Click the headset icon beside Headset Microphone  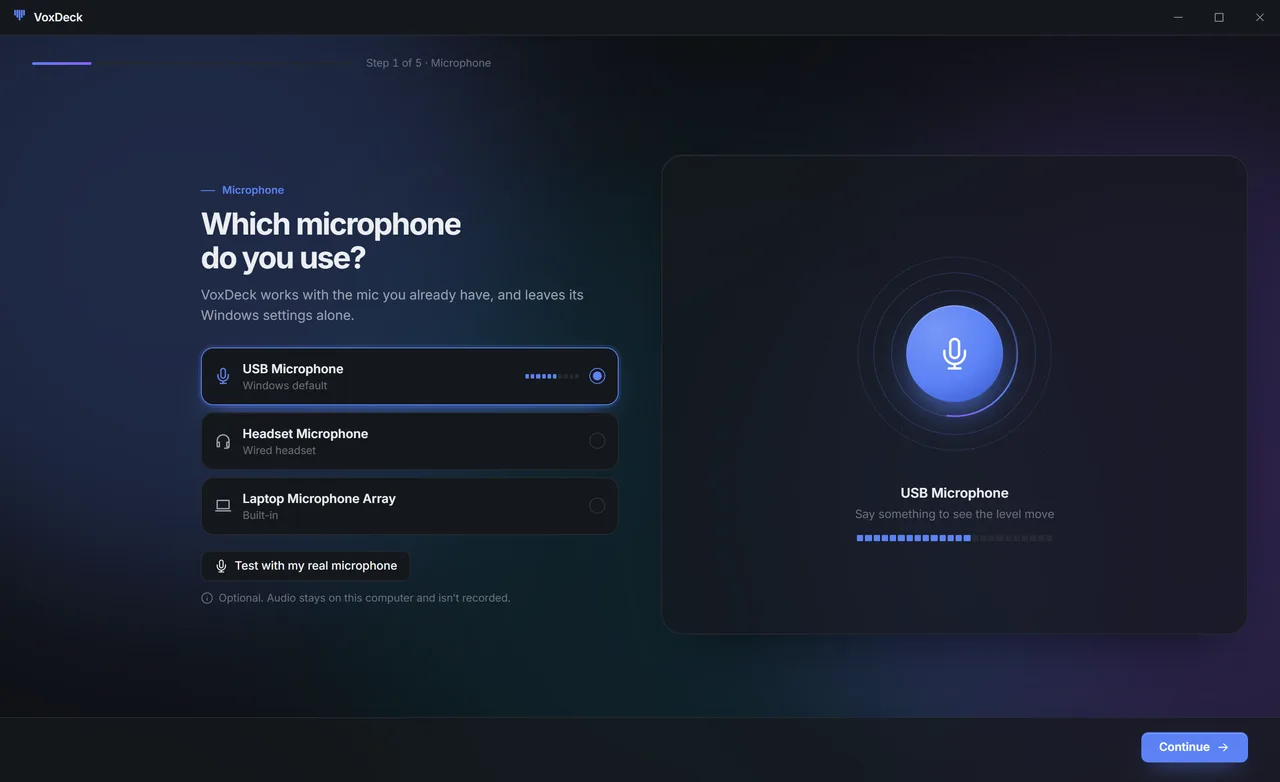pos(223,441)
